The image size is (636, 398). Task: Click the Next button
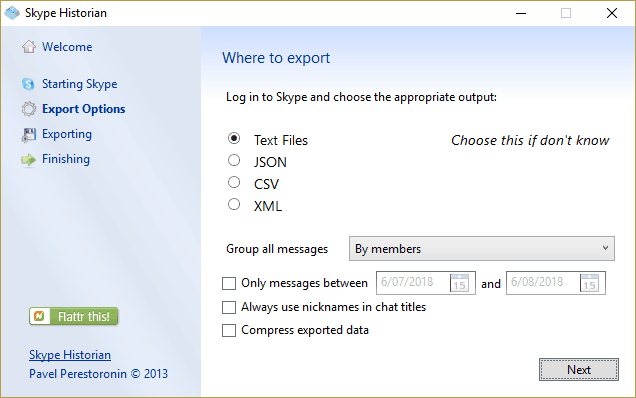pyautogui.click(x=579, y=370)
